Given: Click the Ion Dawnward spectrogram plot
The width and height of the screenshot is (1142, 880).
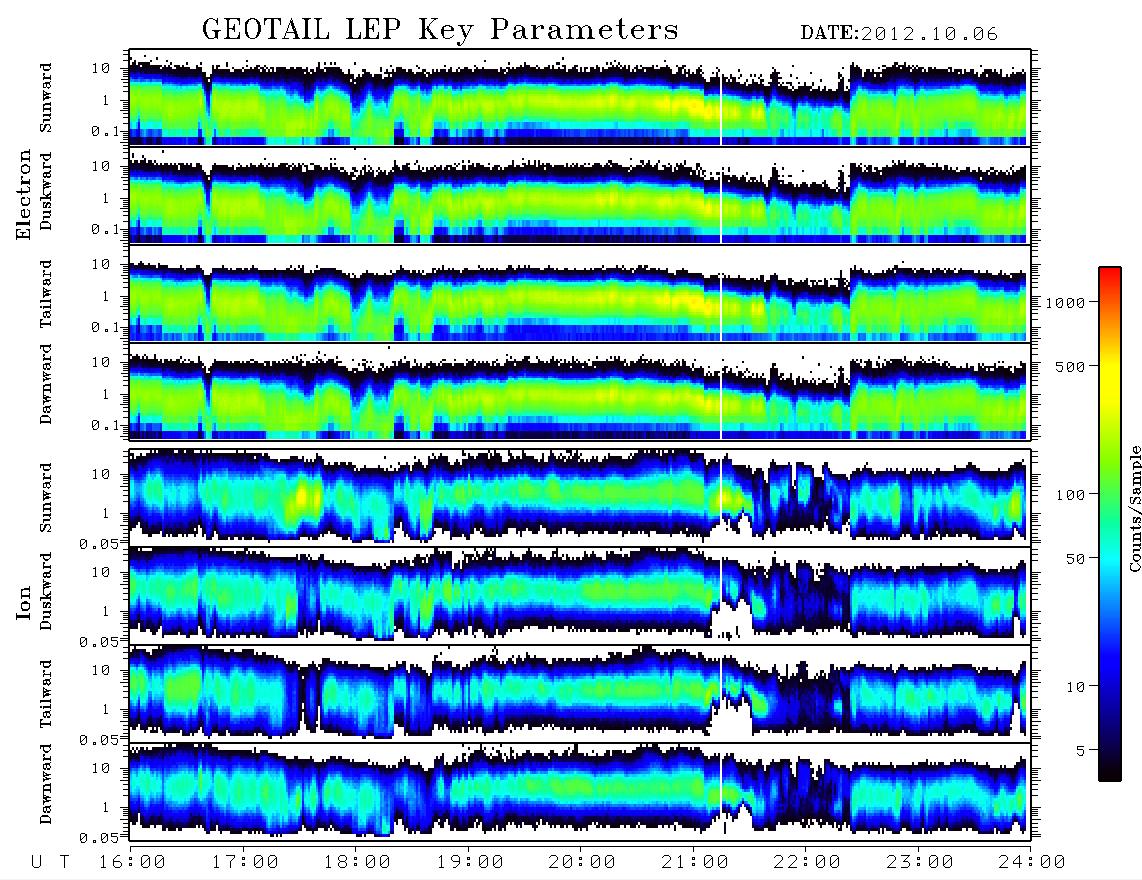Looking at the screenshot, I should pos(580,791).
